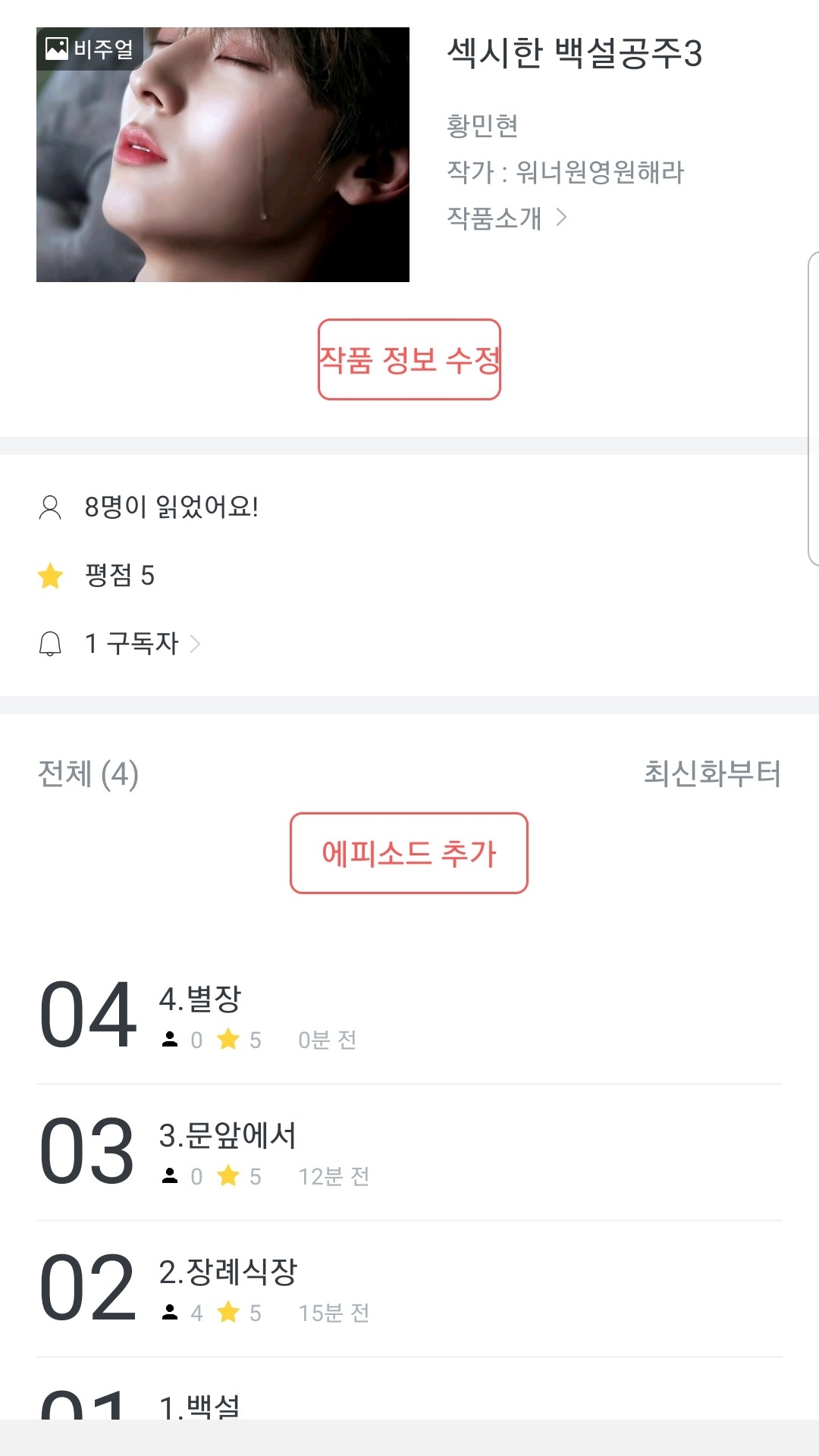Tap the 에피소드 추가 button
Image resolution: width=819 pixels, height=1456 pixels.
tap(409, 853)
